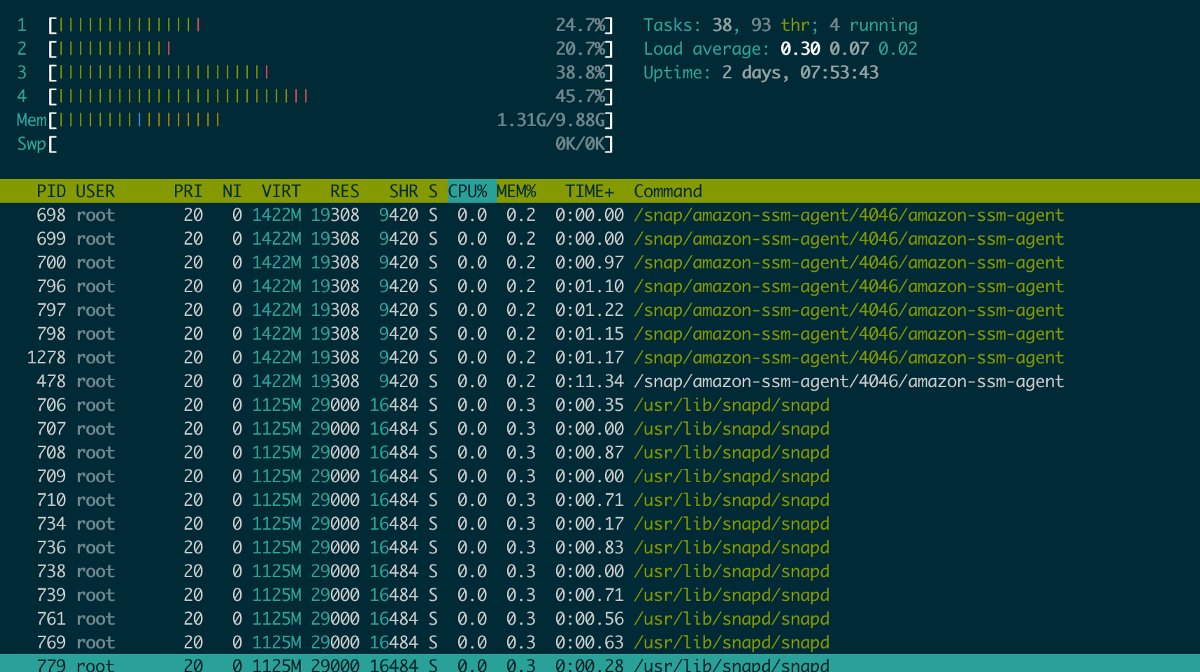This screenshot has height=672, width=1200.
Task: Click the CPU 4 usage meter bar
Action: click(x=331, y=96)
